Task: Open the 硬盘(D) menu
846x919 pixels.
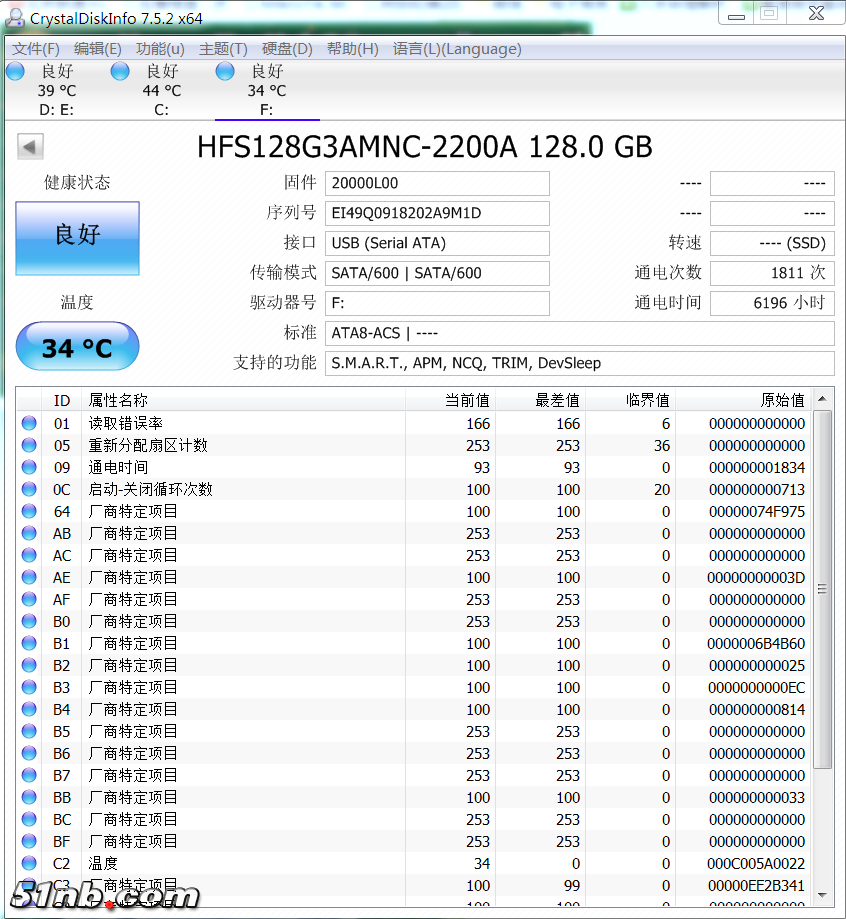Action: (289, 48)
